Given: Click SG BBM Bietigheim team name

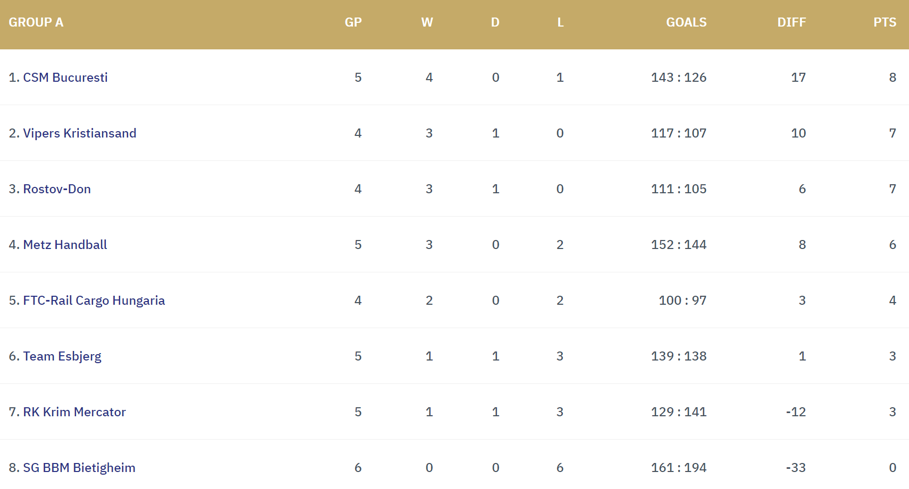Looking at the screenshot, I should click(x=79, y=467).
